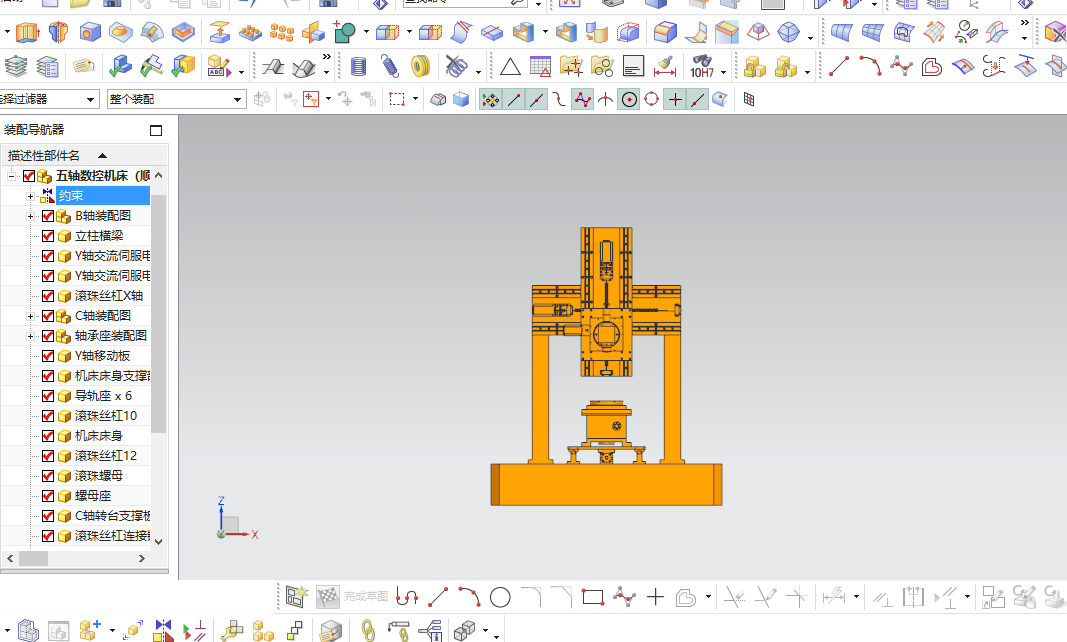Select the Revolve tool icon
This screenshot has height=642, width=1067.
[x=59, y=32]
